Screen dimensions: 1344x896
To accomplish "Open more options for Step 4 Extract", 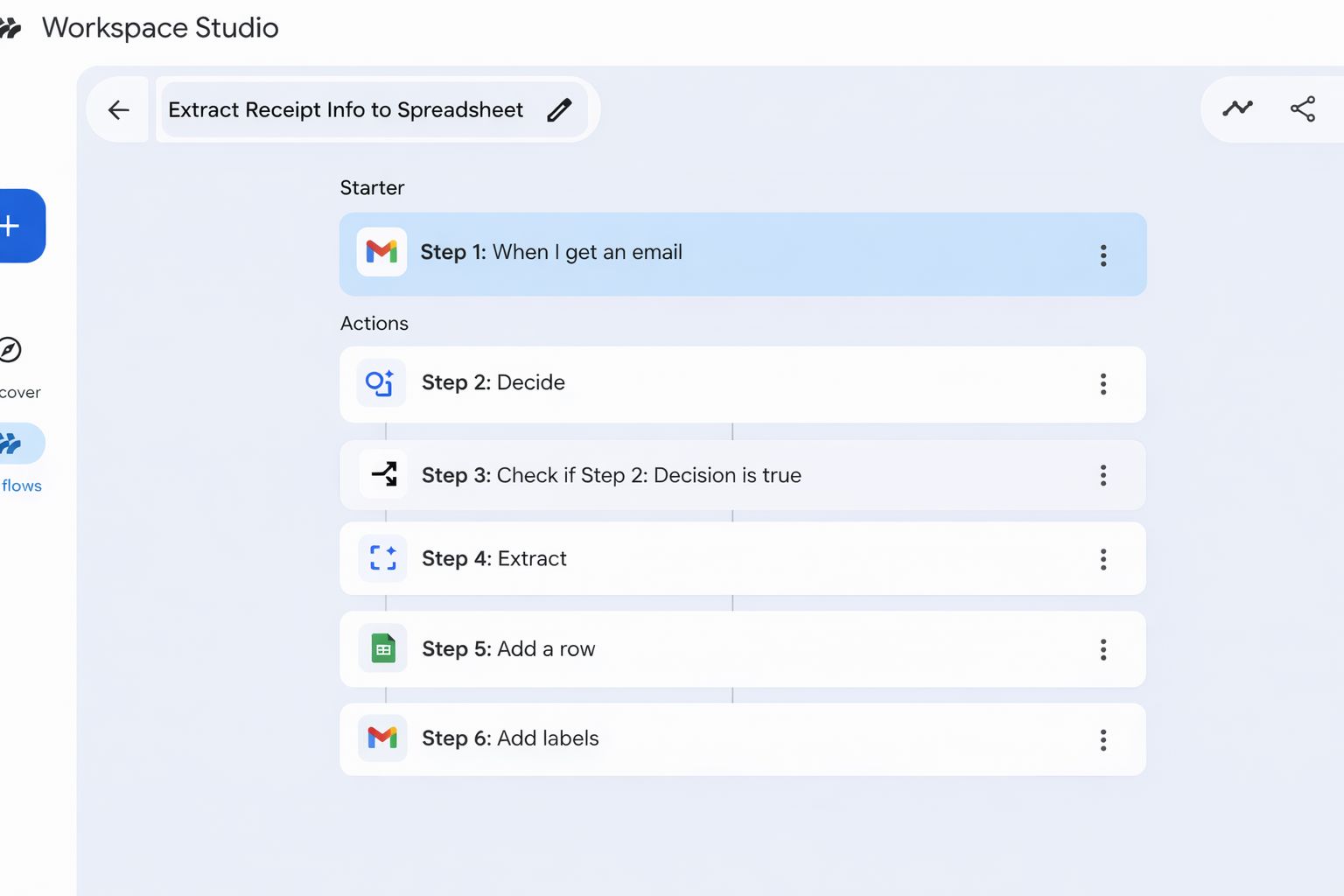I will [1103, 559].
